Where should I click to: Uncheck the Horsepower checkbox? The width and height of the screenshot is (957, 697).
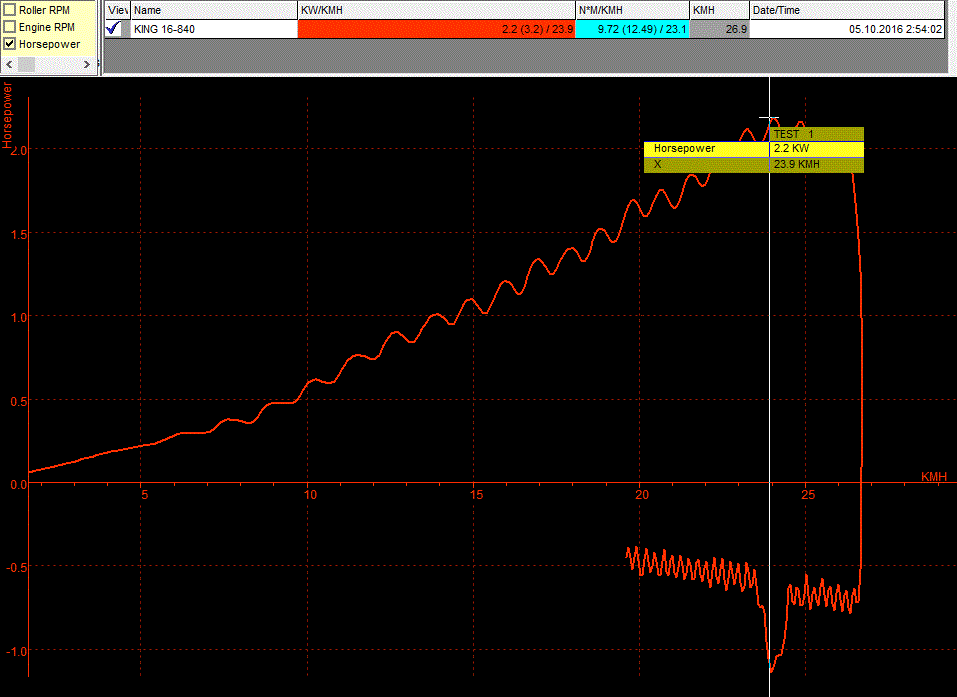(x=10, y=44)
